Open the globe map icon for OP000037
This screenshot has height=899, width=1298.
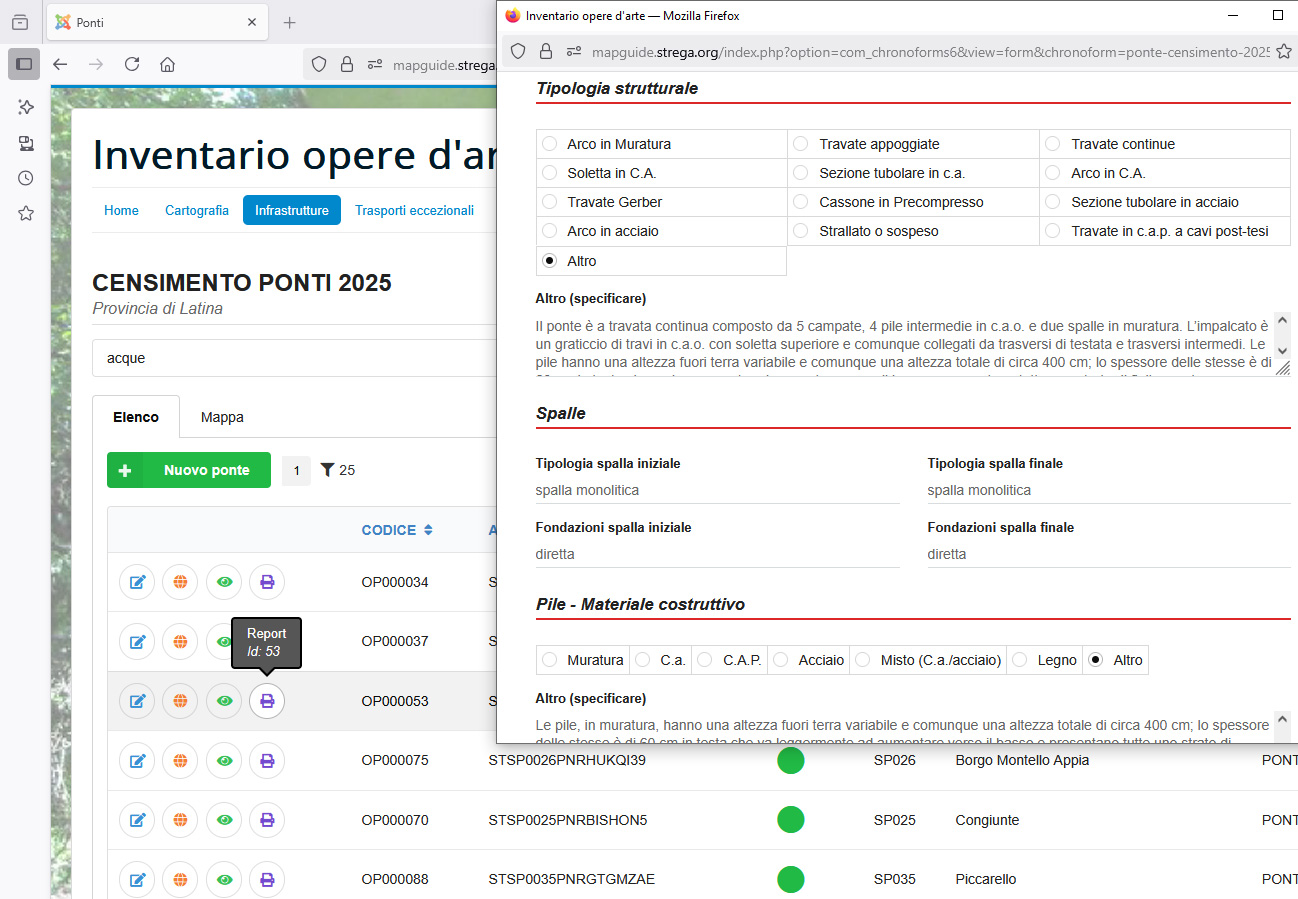(180, 641)
